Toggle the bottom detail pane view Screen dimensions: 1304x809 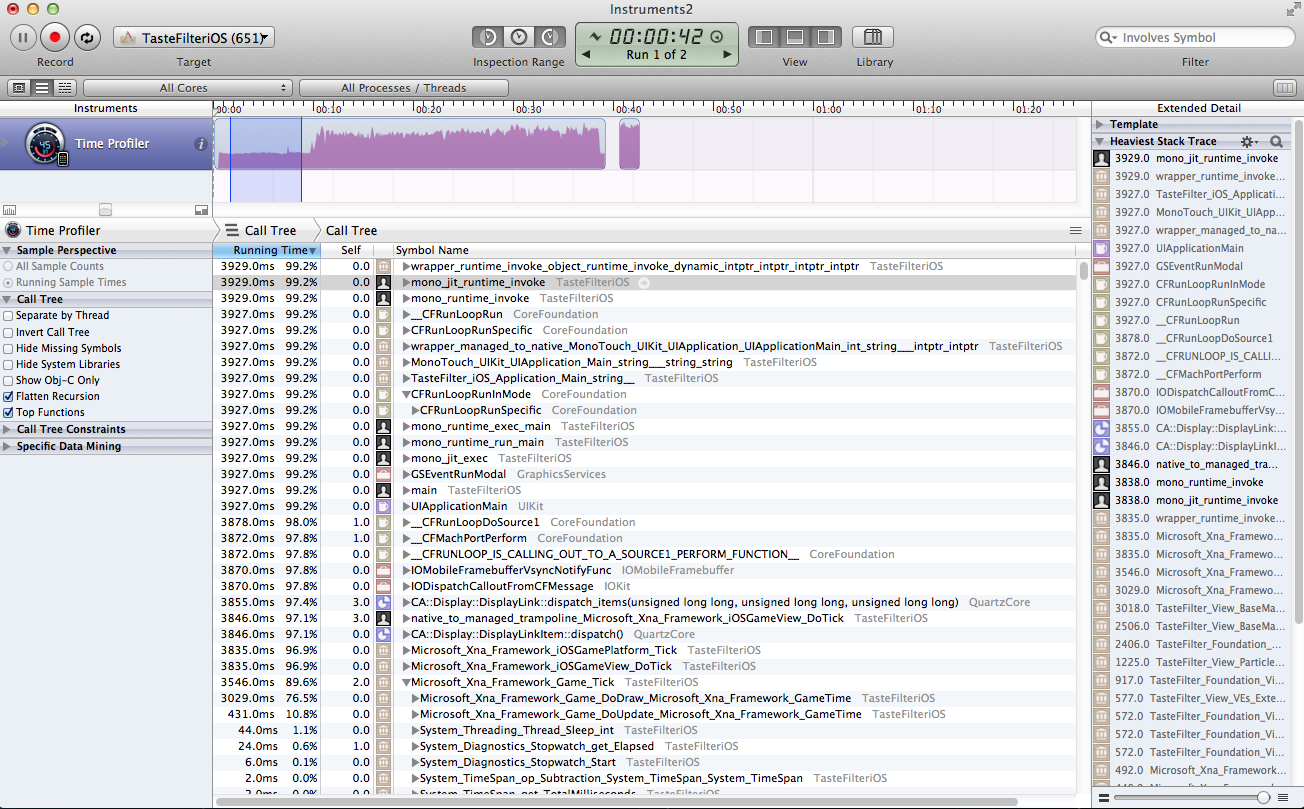point(795,37)
